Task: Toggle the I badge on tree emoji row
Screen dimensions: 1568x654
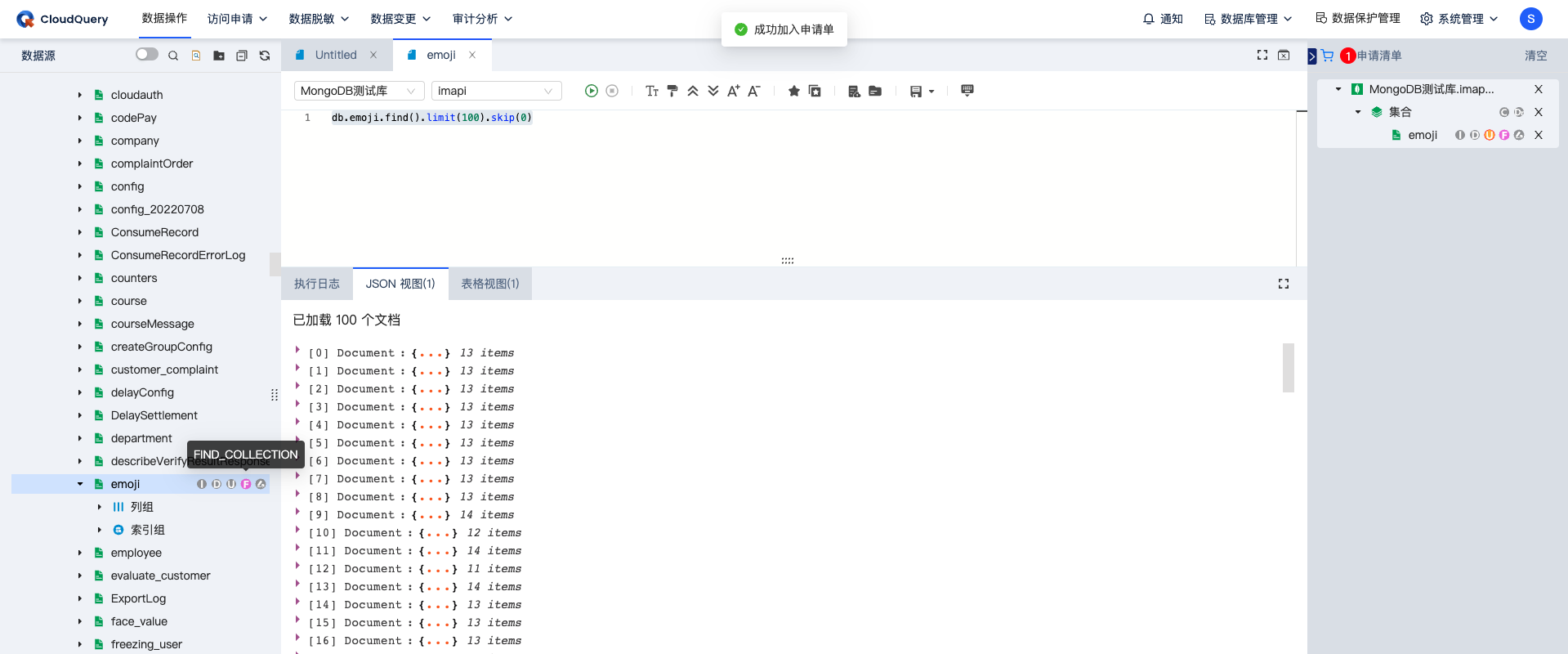Action: (202, 484)
